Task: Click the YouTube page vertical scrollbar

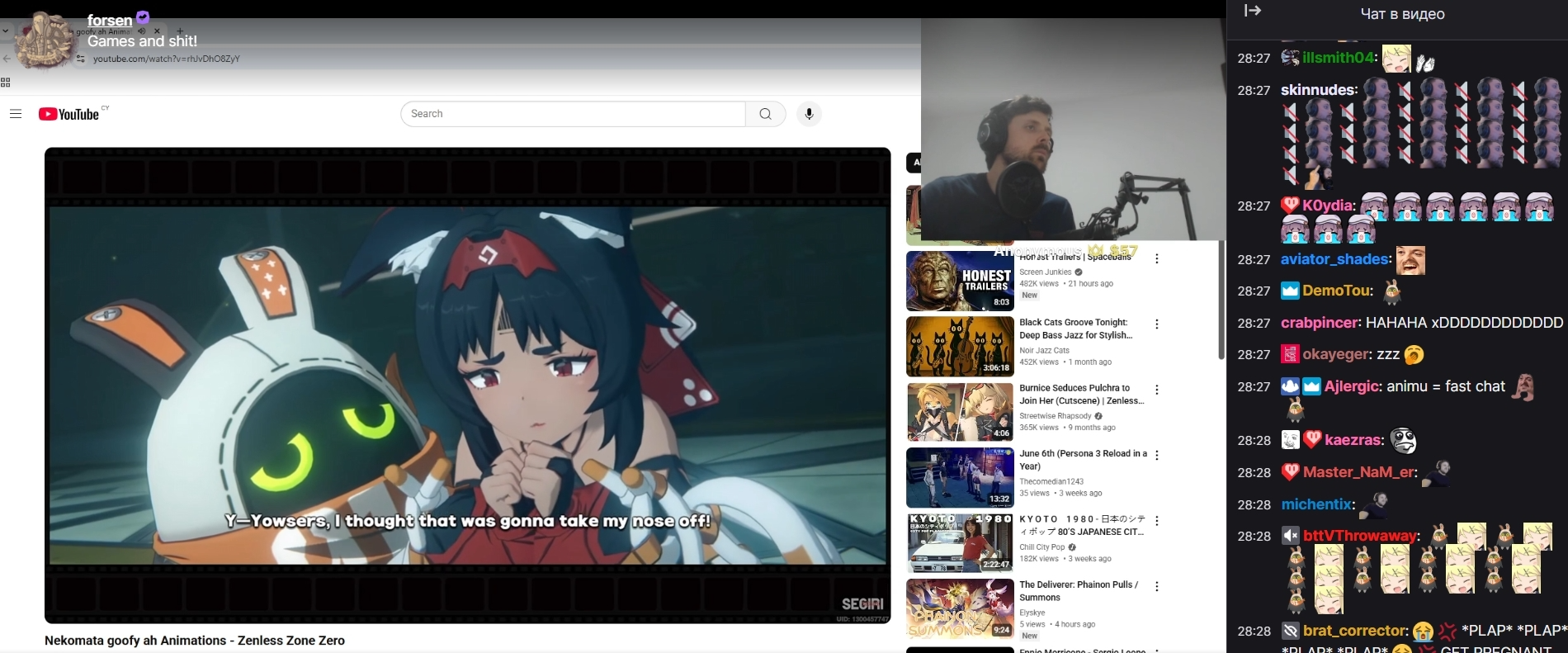Action: coord(1221,300)
